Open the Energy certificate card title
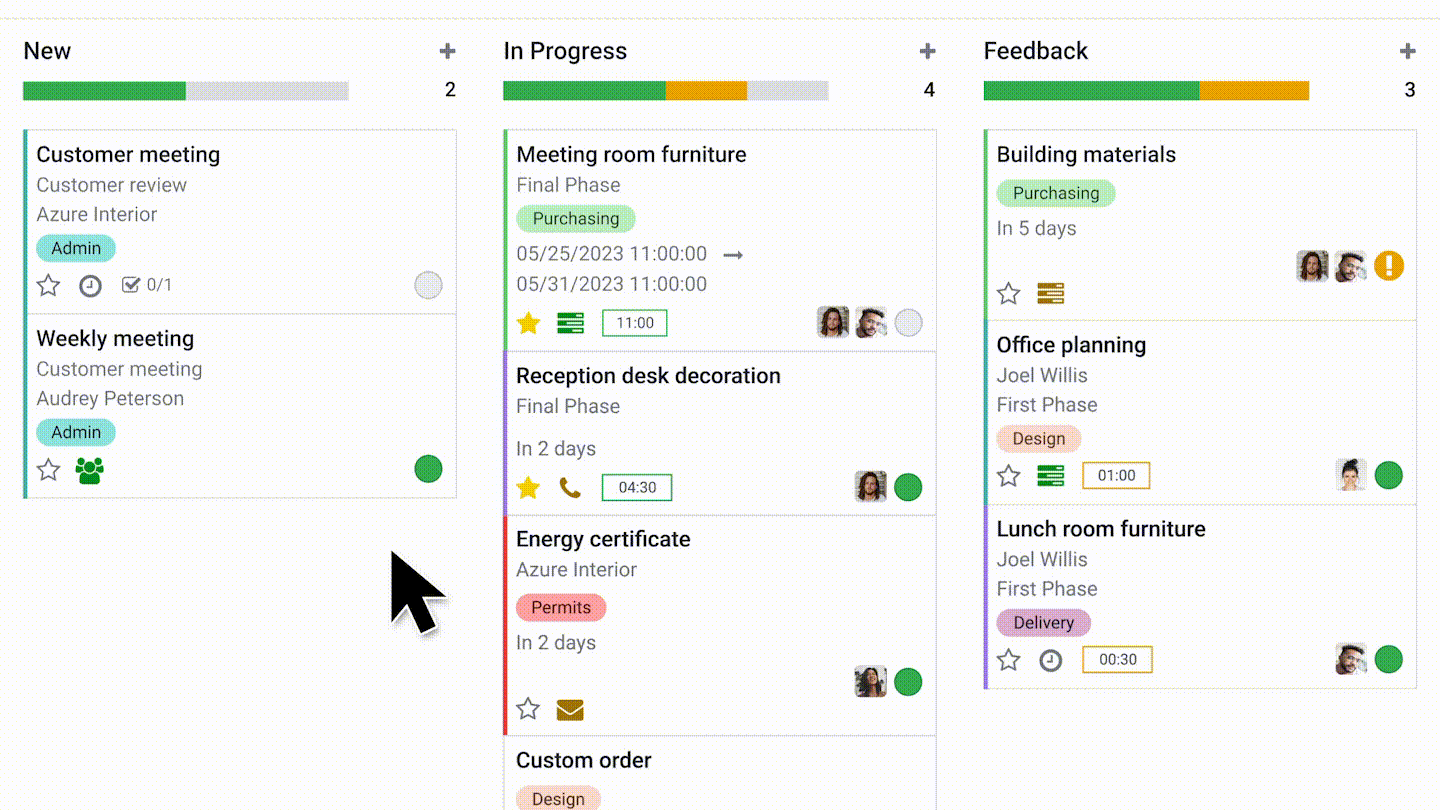The height and width of the screenshot is (810, 1440). point(603,539)
